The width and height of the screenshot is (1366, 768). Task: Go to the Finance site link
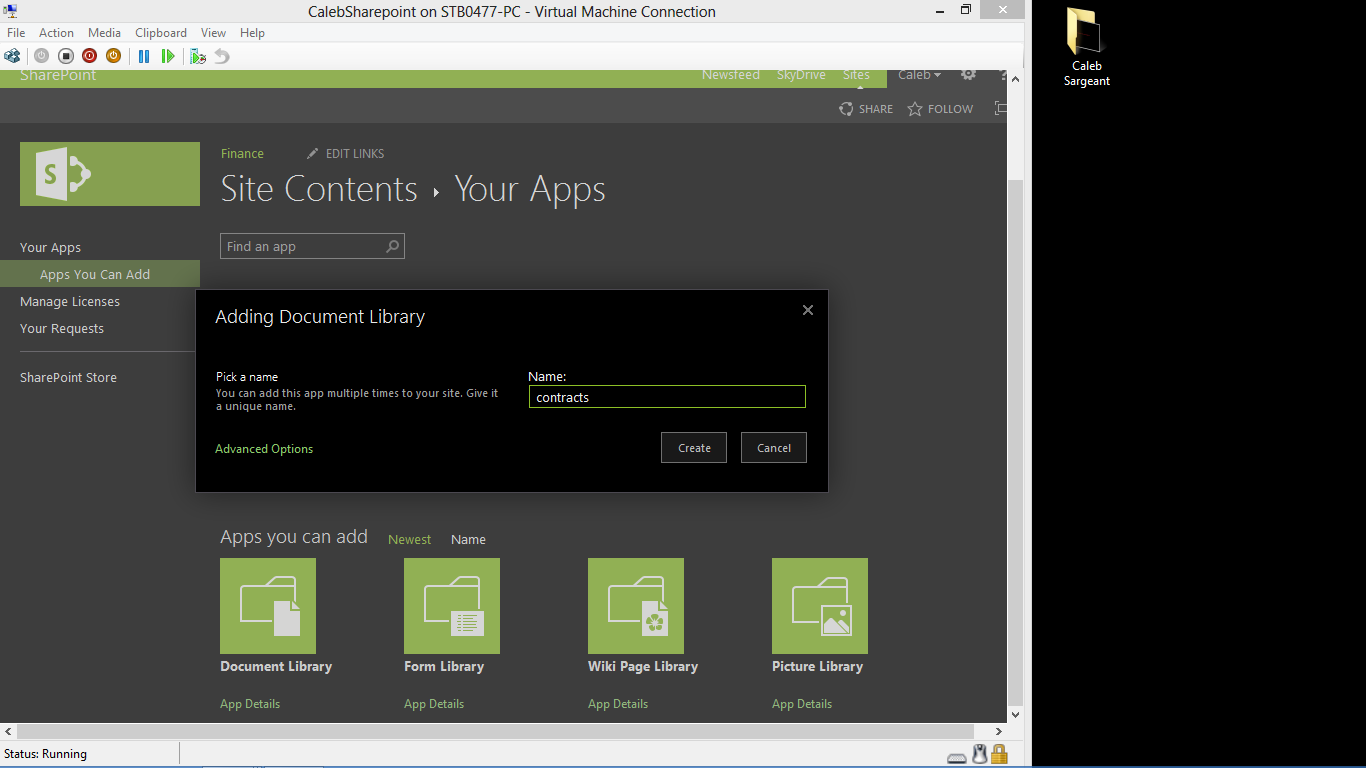tap(242, 153)
